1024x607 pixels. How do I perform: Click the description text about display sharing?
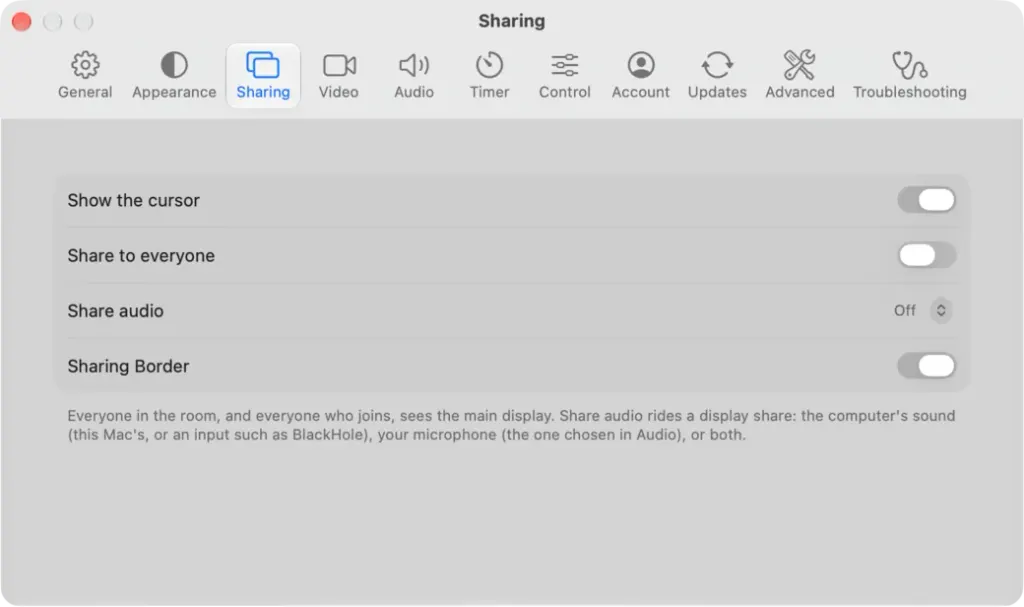[x=511, y=425]
